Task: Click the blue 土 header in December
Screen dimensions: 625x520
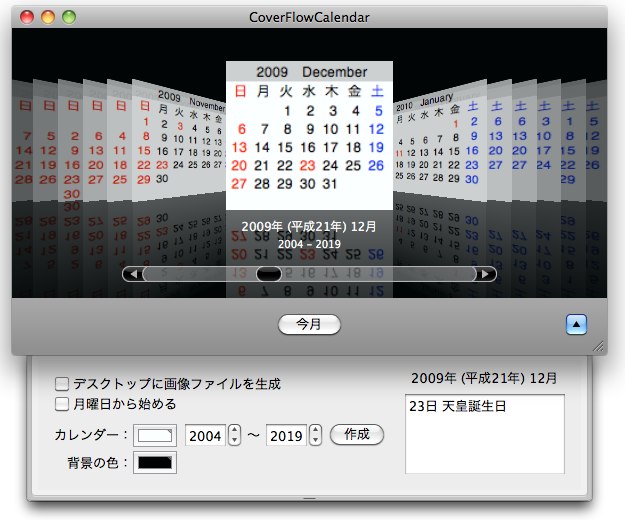Action: pyautogui.click(x=377, y=91)
